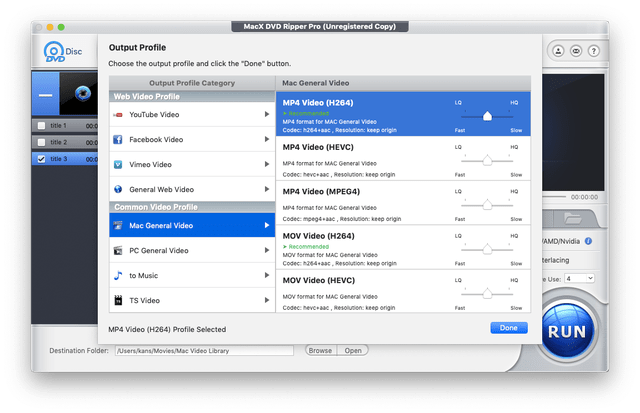The height and width of the screenshot is (413, 640).
Task: Click the TS Video icon
Action: click(118, 300)
